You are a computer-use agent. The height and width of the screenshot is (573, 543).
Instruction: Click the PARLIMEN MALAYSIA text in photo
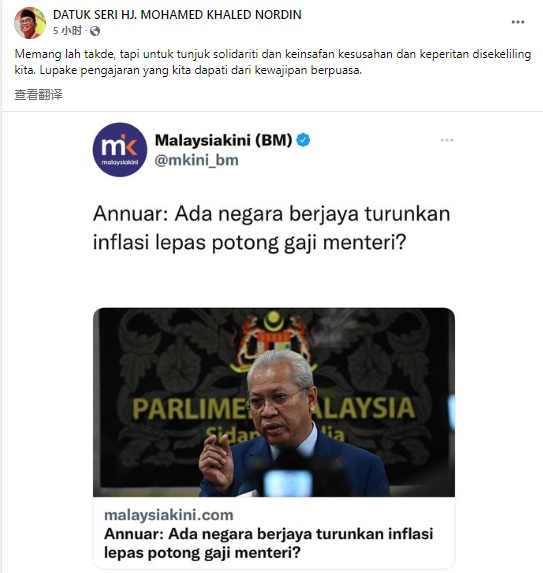pyautogui.click(x=273, y=408)
